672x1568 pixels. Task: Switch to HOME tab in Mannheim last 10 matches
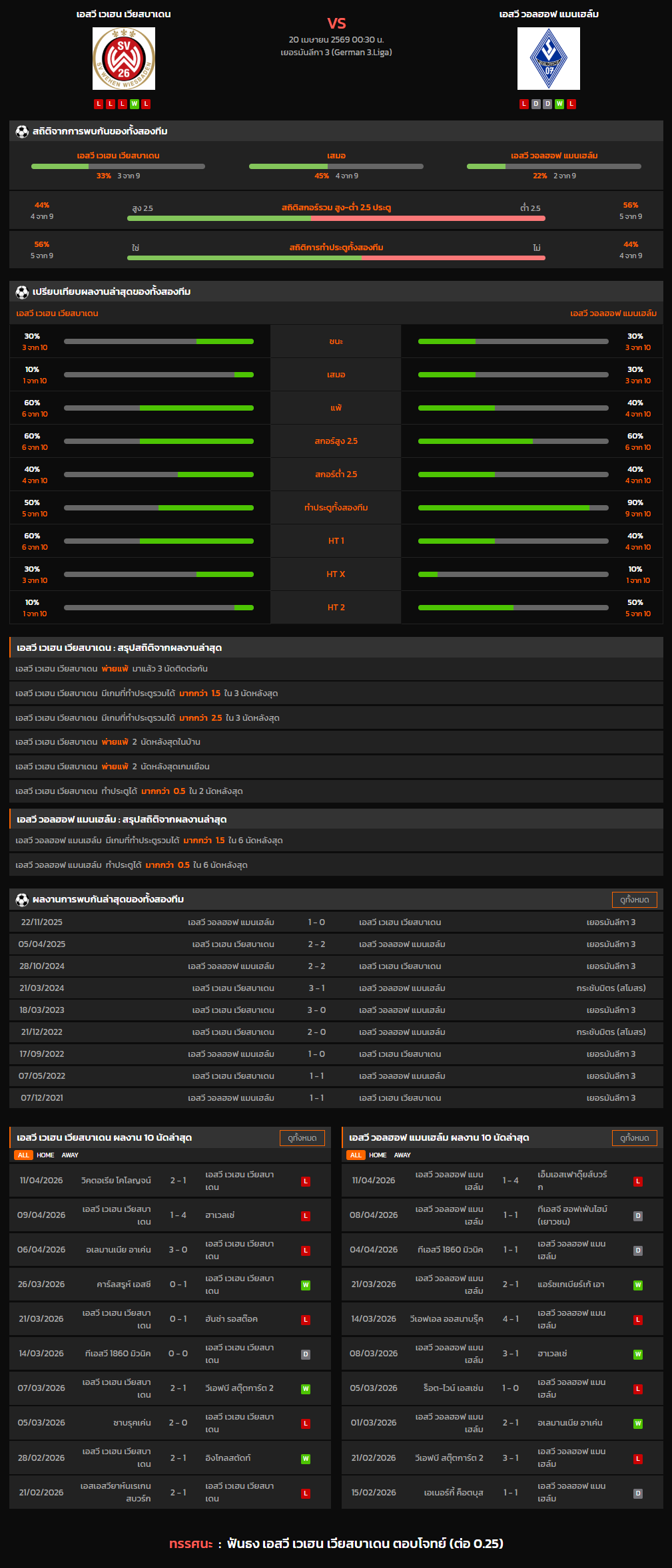378,1155
